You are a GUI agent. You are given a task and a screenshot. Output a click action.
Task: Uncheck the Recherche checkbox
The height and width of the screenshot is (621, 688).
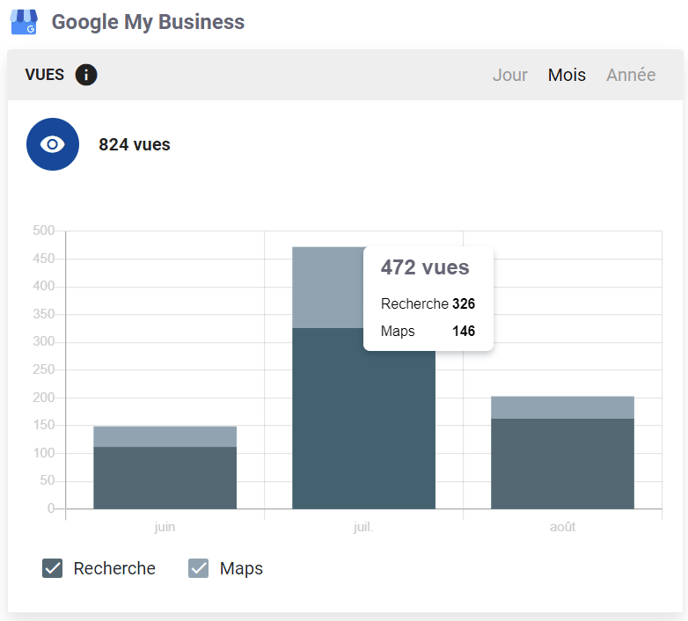click(52, 568)
